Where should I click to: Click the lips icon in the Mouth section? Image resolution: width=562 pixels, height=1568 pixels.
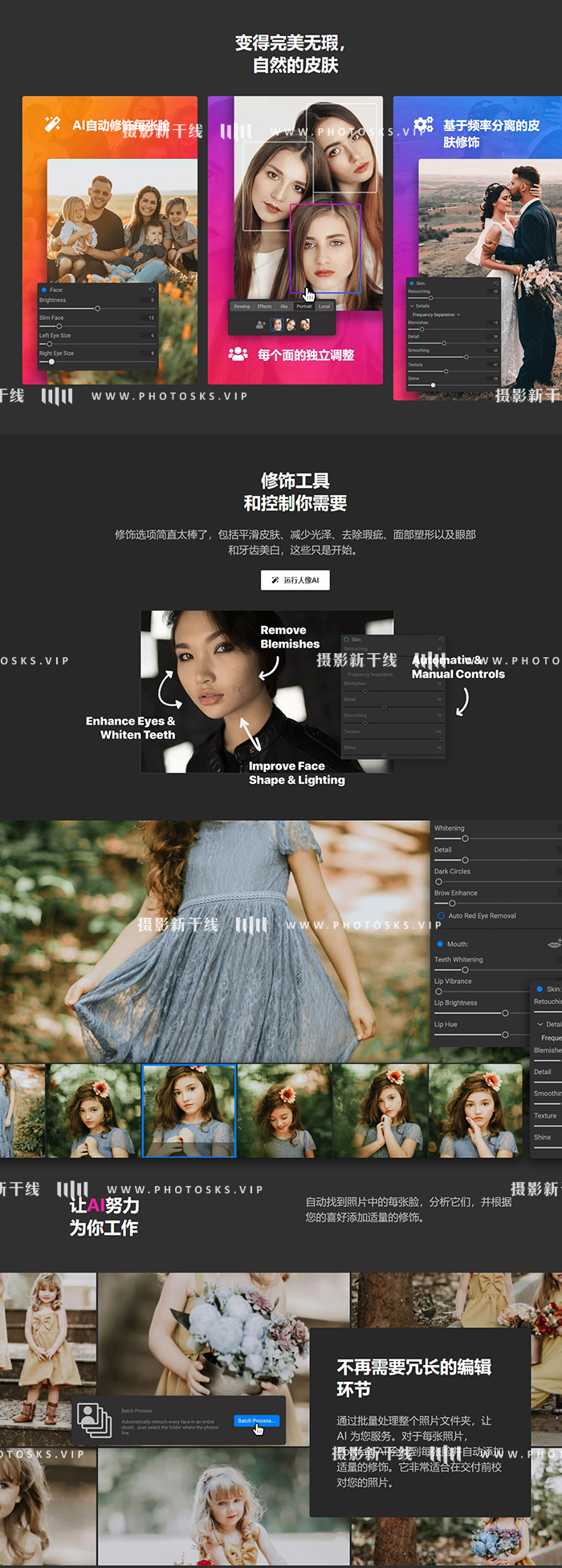coord(554,944)
